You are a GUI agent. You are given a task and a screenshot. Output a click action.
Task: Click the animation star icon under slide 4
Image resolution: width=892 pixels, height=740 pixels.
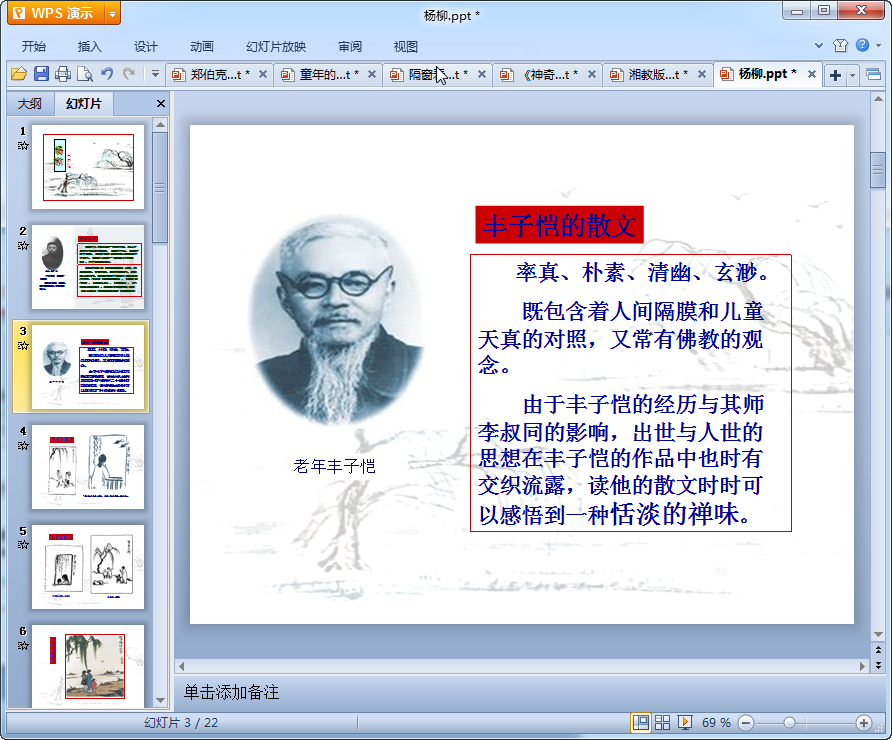click(x=23, y=445)
